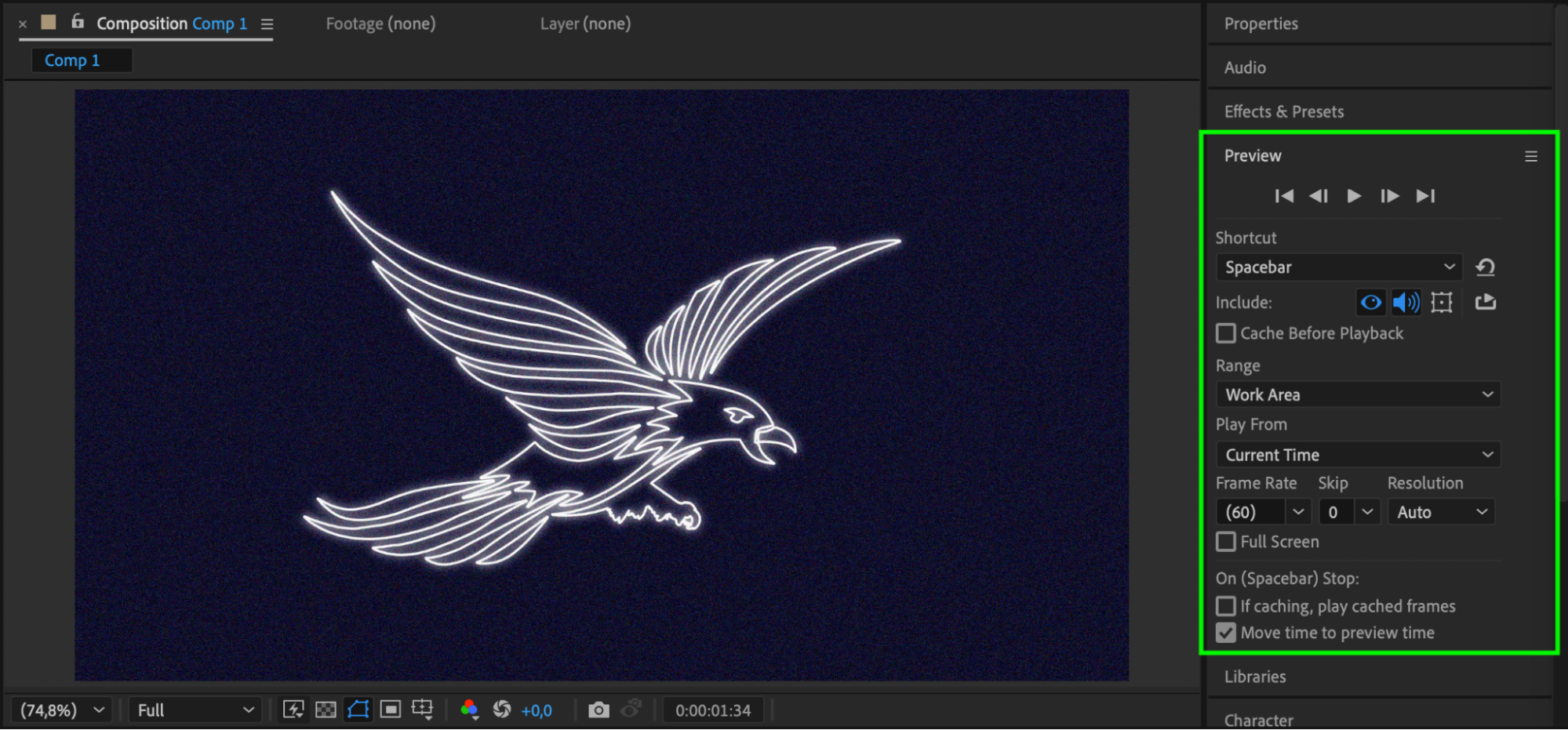
Task: Uncheck Move time to preview time
Action: click(x=1226, y=633)
